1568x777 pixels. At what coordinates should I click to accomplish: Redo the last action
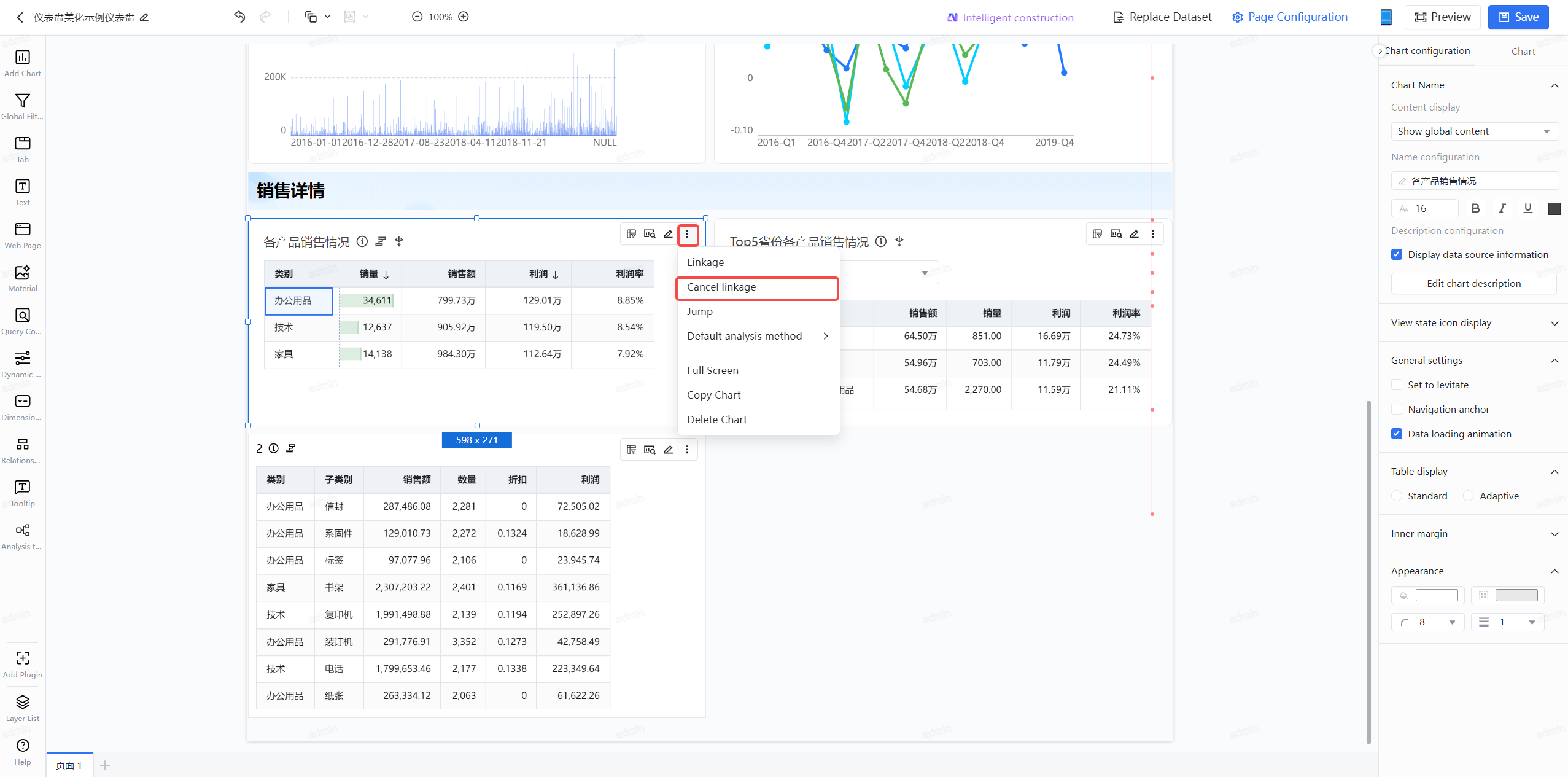[x=265, y=17]
